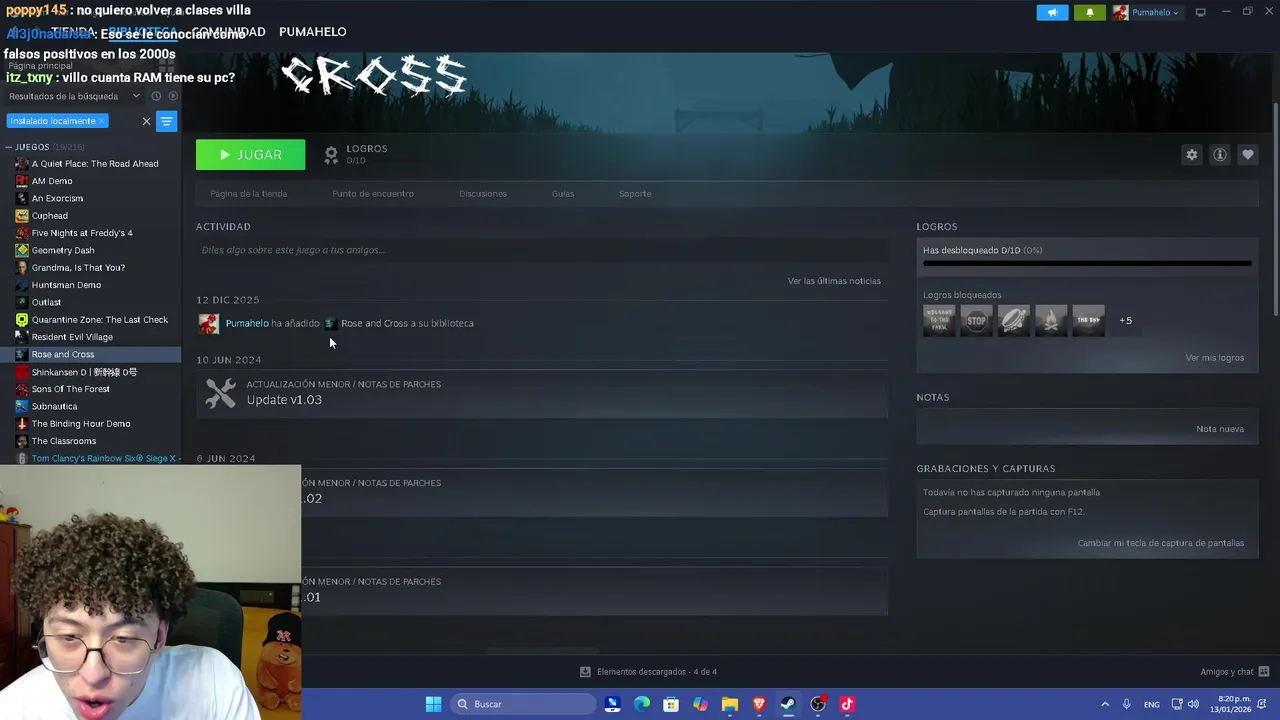Select Cuphead in game list
This screenshot has width=1280, height=720.
(50, 216)
